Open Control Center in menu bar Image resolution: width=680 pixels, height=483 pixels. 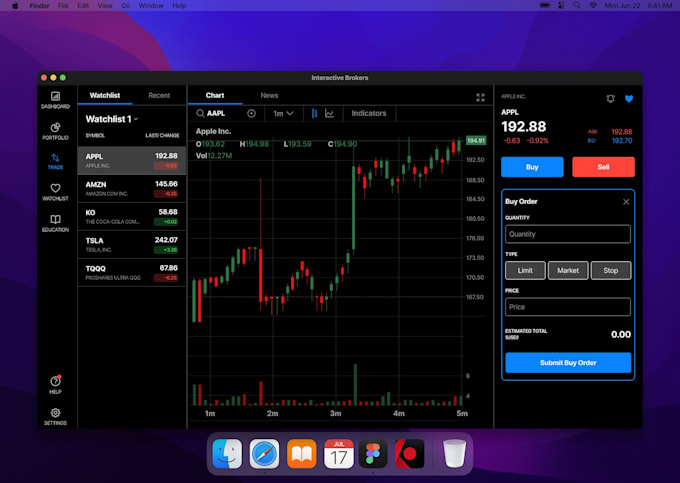561,5
